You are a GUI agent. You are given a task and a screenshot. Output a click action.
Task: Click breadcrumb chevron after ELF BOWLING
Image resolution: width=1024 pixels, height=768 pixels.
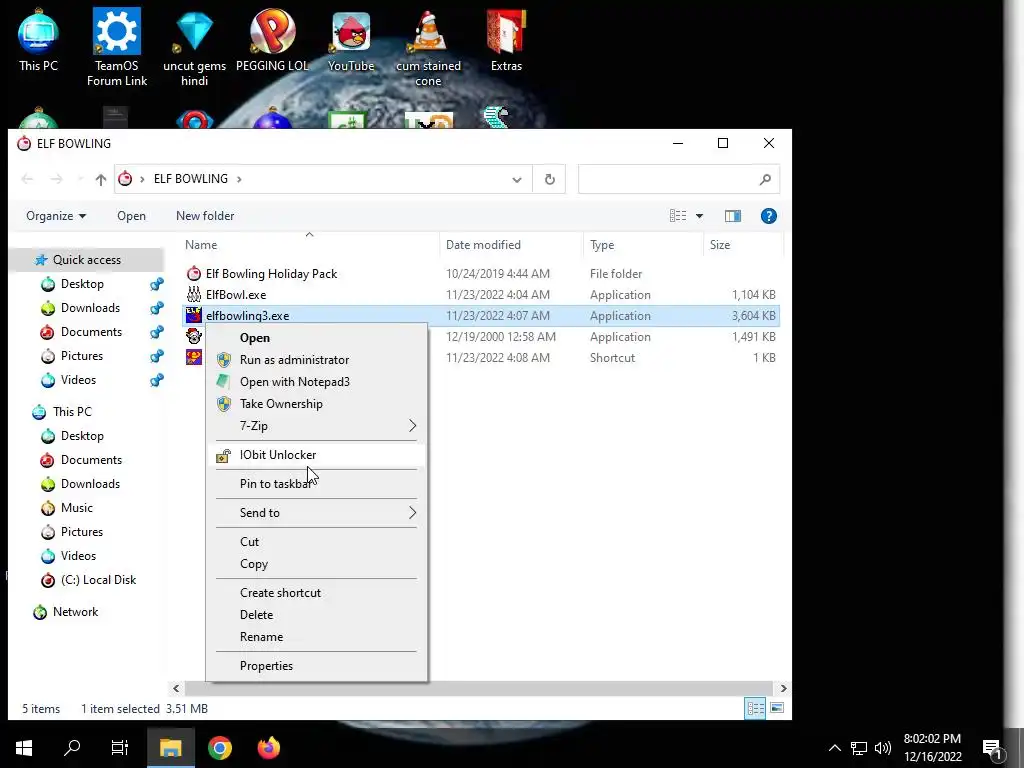pyautogui.click(x=239, y=179)
